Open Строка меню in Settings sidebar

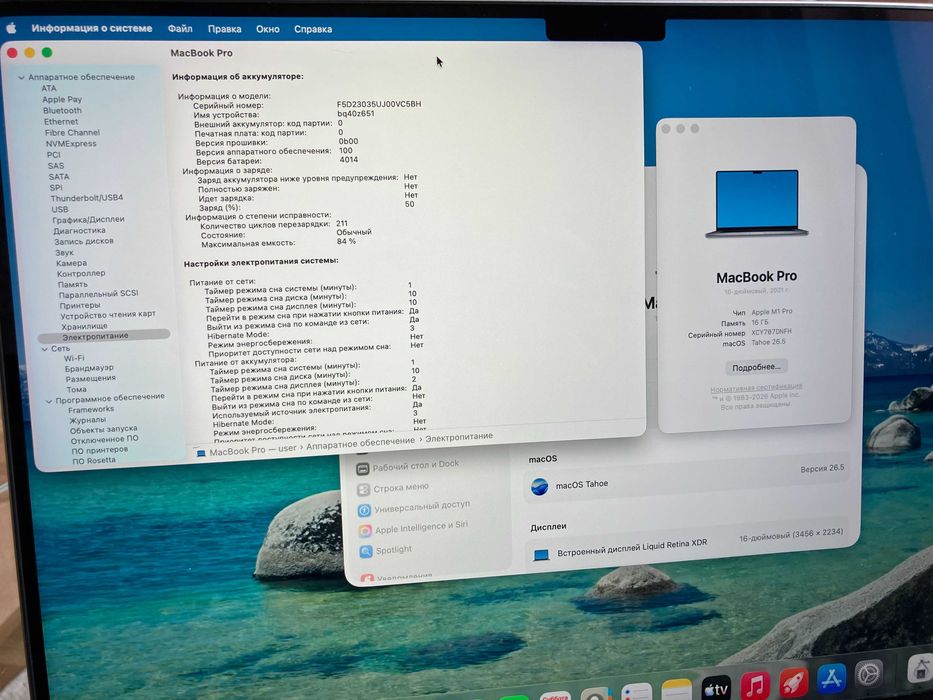coord(393,488)
